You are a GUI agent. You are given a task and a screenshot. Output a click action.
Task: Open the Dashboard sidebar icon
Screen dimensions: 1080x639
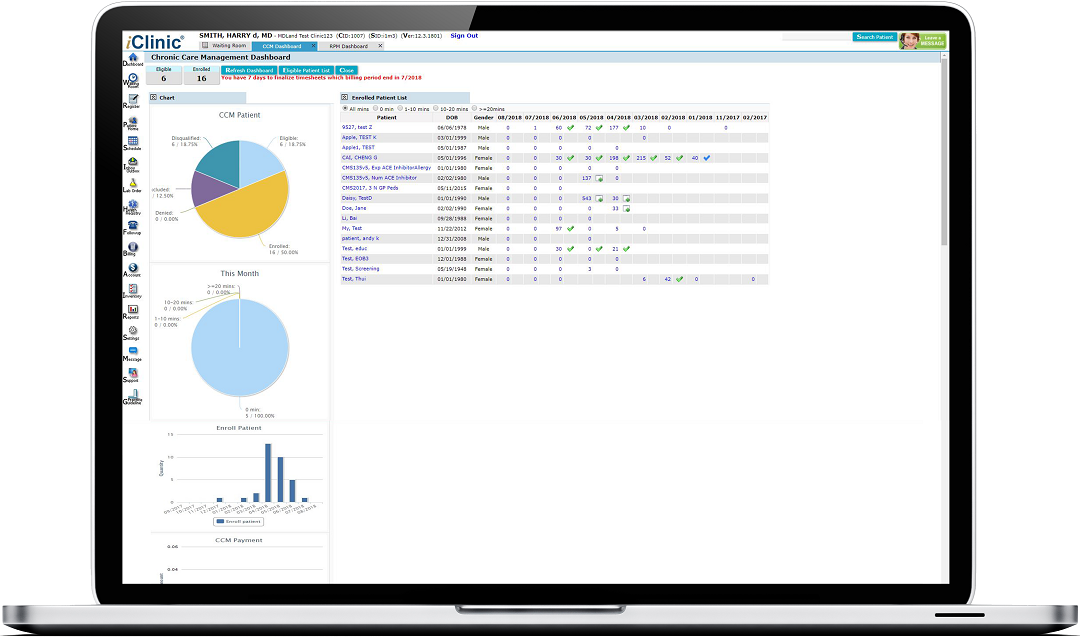pos(133,58)
